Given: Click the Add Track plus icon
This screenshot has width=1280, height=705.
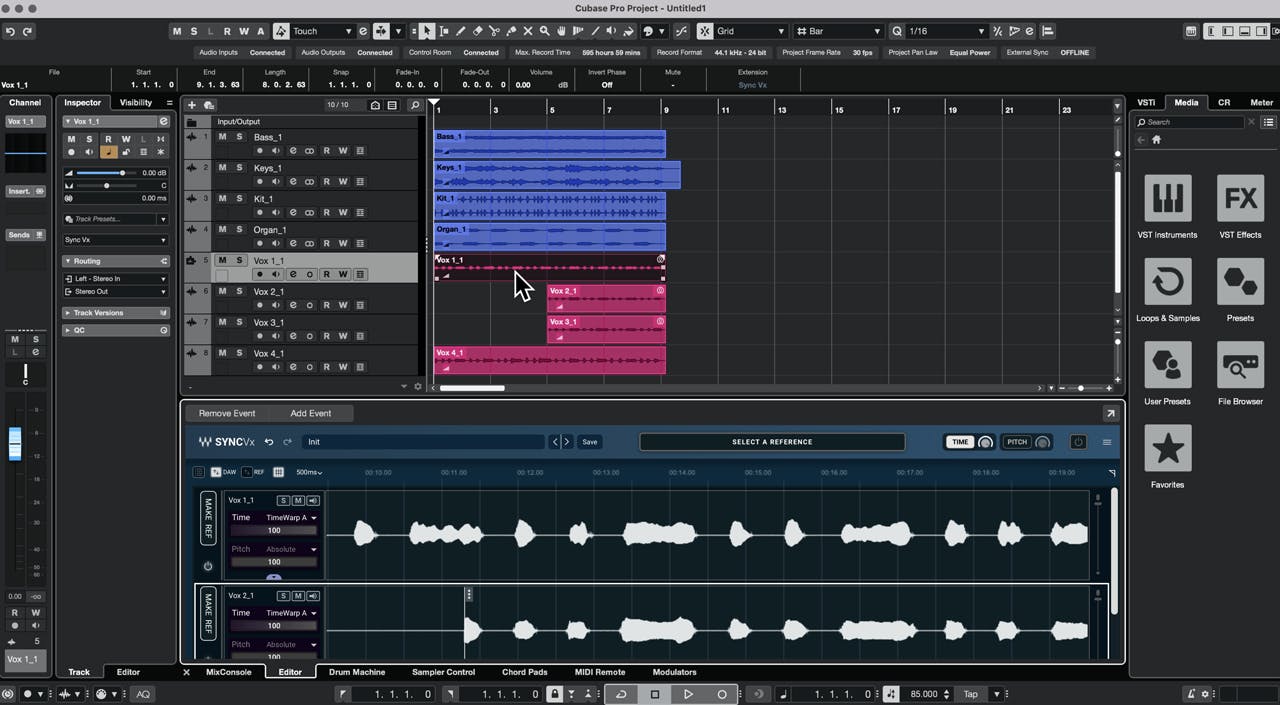Looking at the screenshot, I should (192, 105).
